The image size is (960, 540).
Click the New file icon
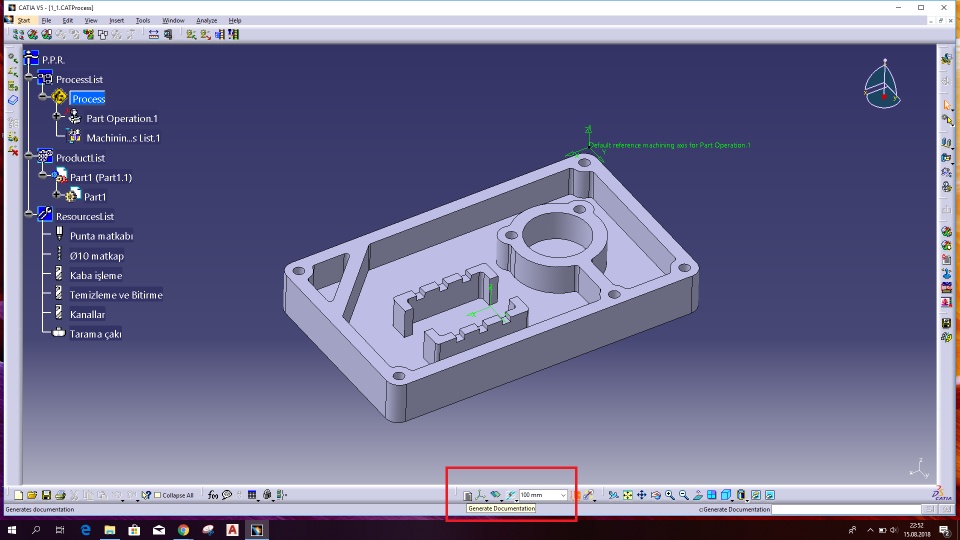[18, 495]
